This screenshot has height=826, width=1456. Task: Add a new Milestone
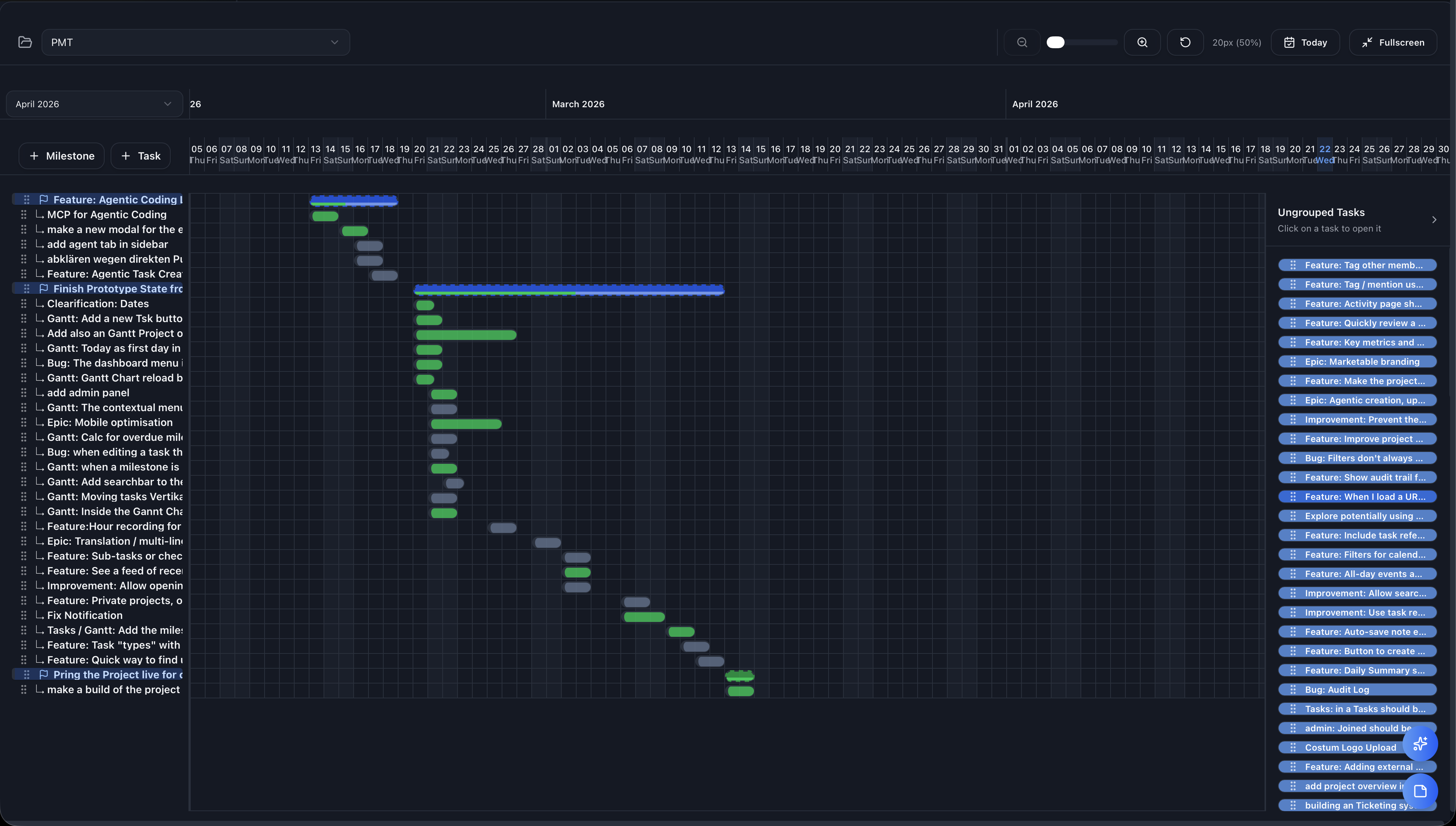pyautogui.click(x=61, y=155)
